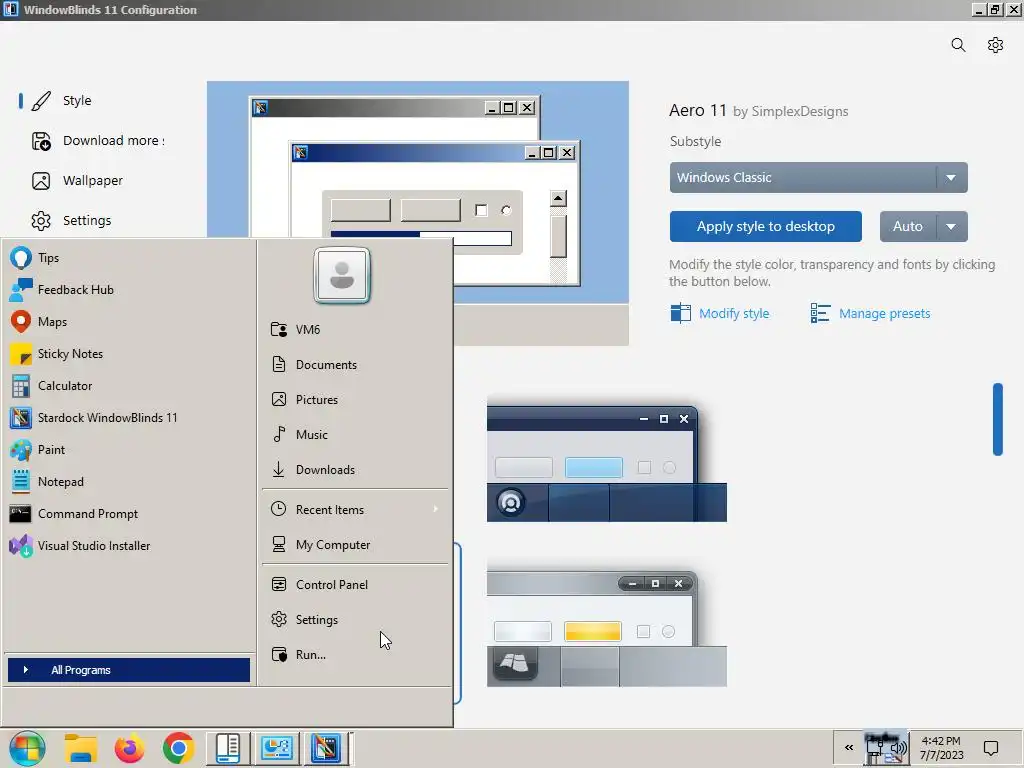Open Download more styles icon
The width and height of the screenshot is (1024, 768).
click(x=41, y=140)
